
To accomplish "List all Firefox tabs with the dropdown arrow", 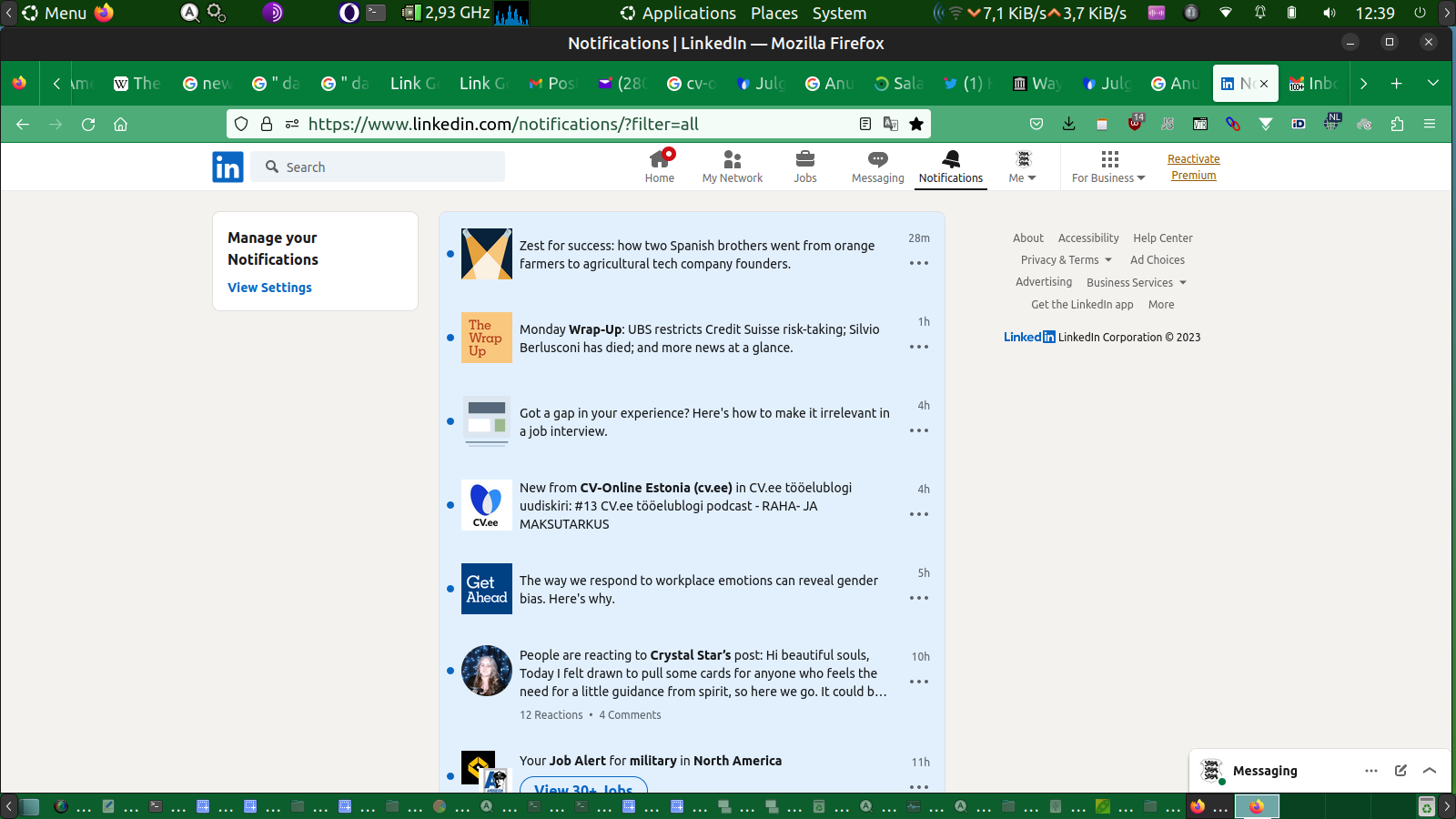I will (1433, 84).
